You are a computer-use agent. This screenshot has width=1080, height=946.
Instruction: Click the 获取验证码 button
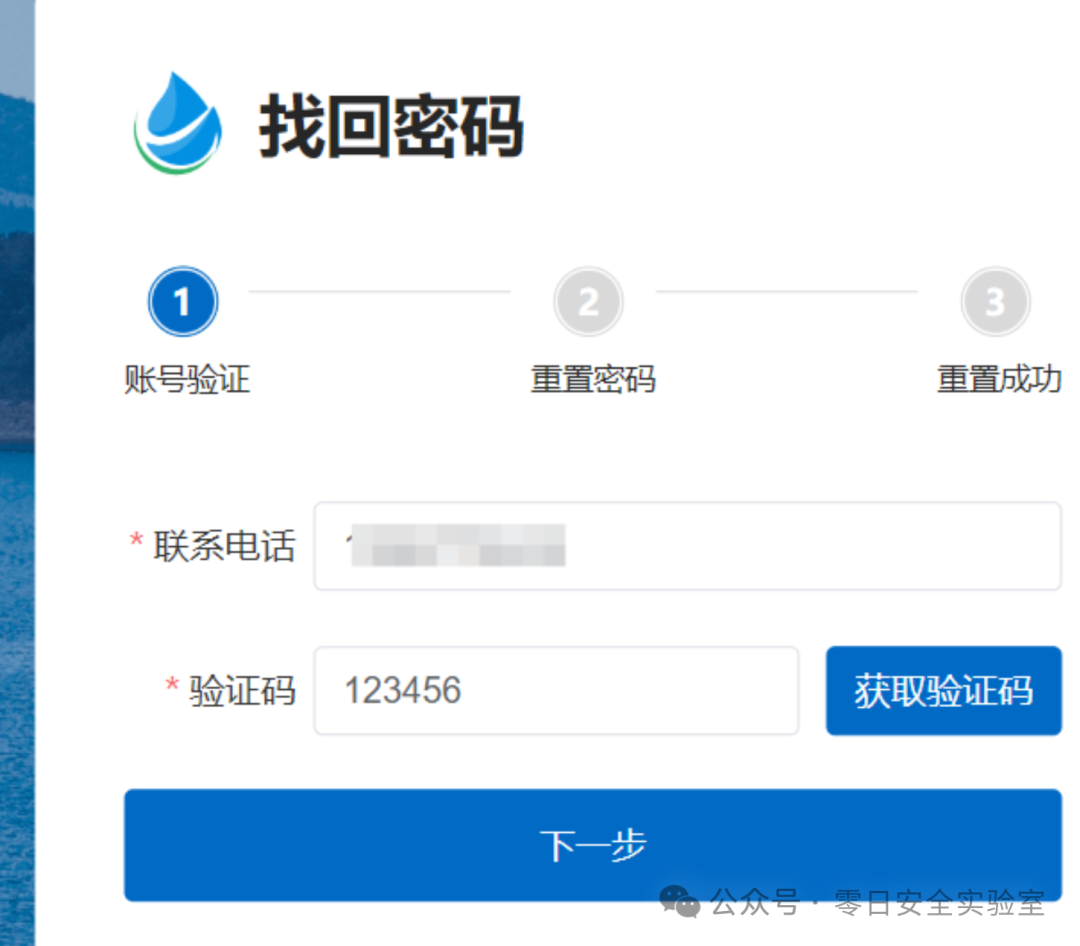942,691
